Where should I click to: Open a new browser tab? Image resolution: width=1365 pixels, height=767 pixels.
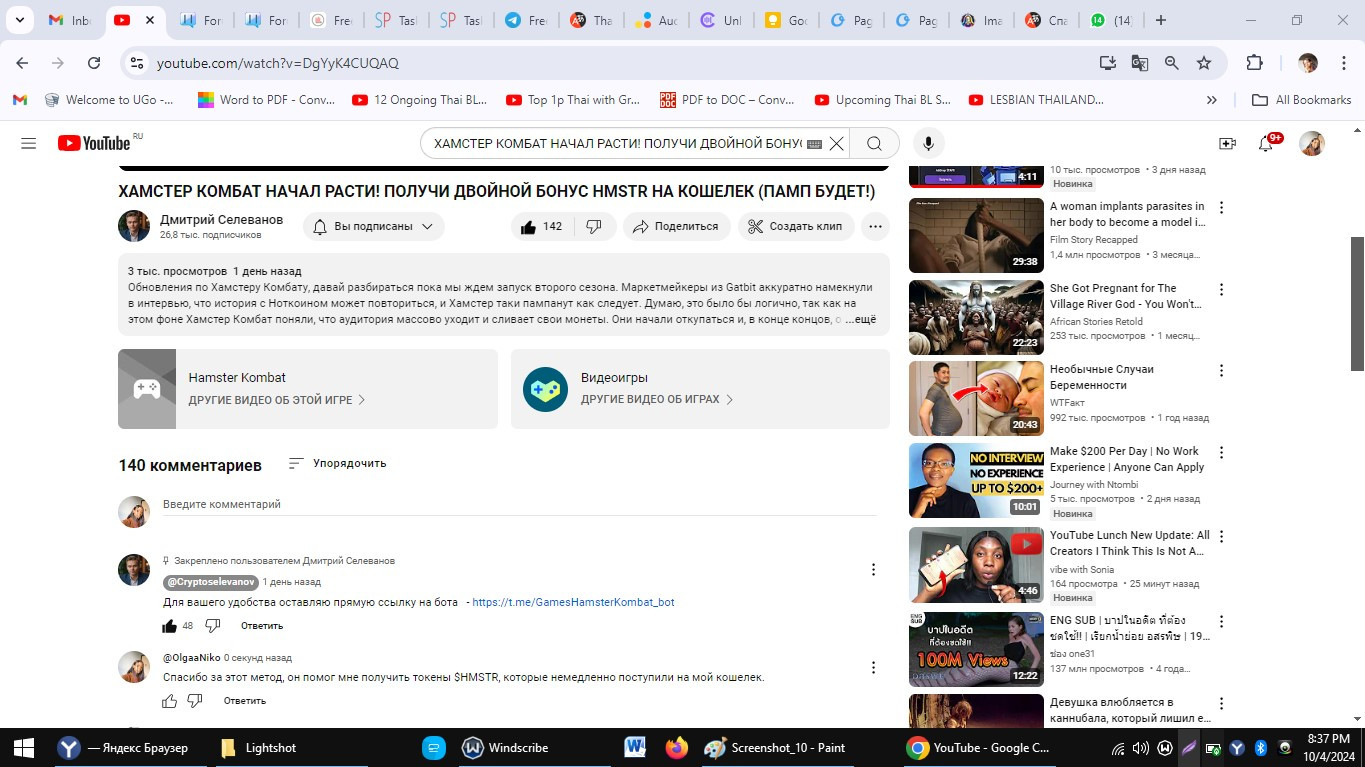coord(1160,20)
